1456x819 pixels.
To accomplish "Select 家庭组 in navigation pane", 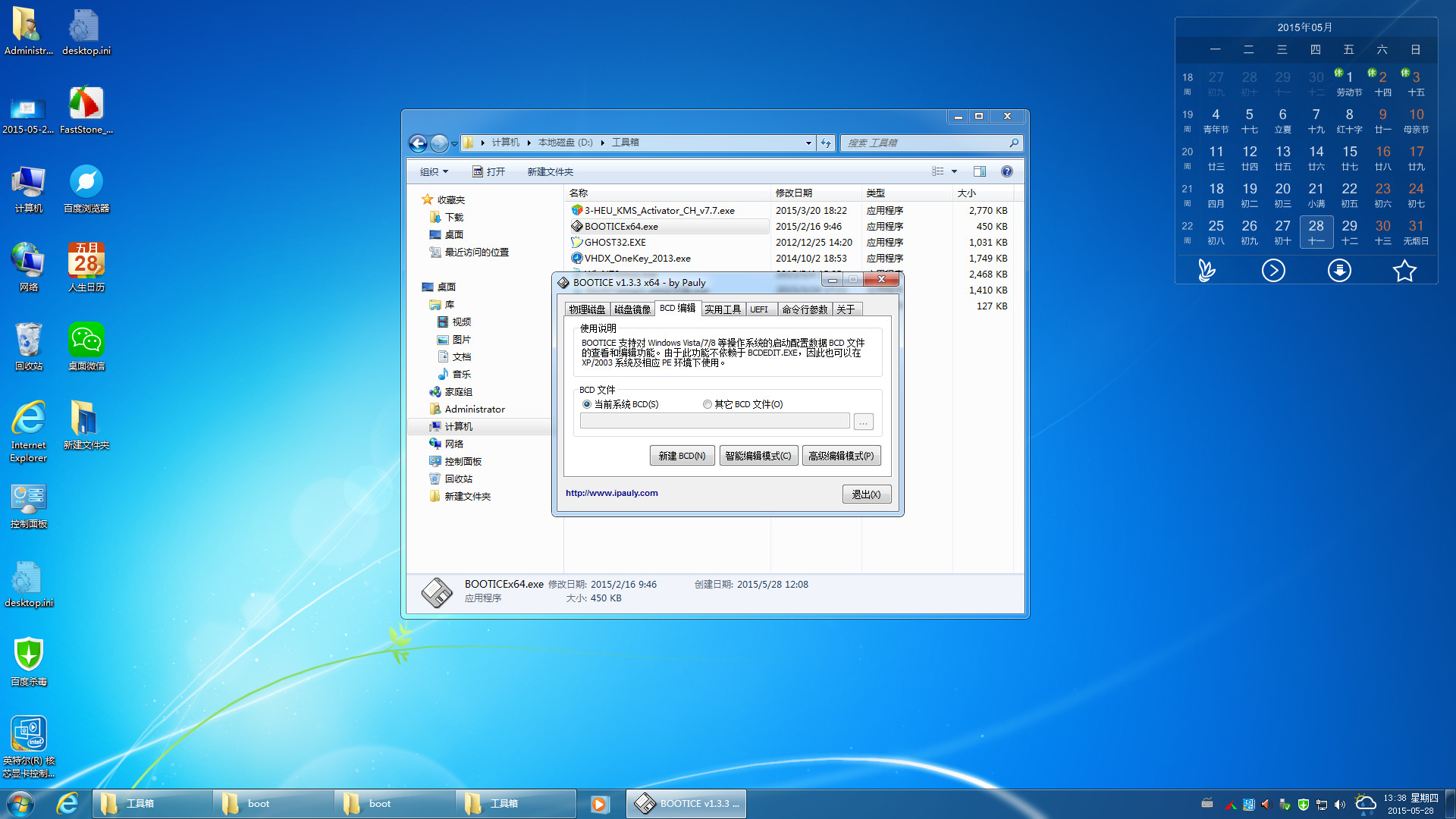I will (458, 391).
